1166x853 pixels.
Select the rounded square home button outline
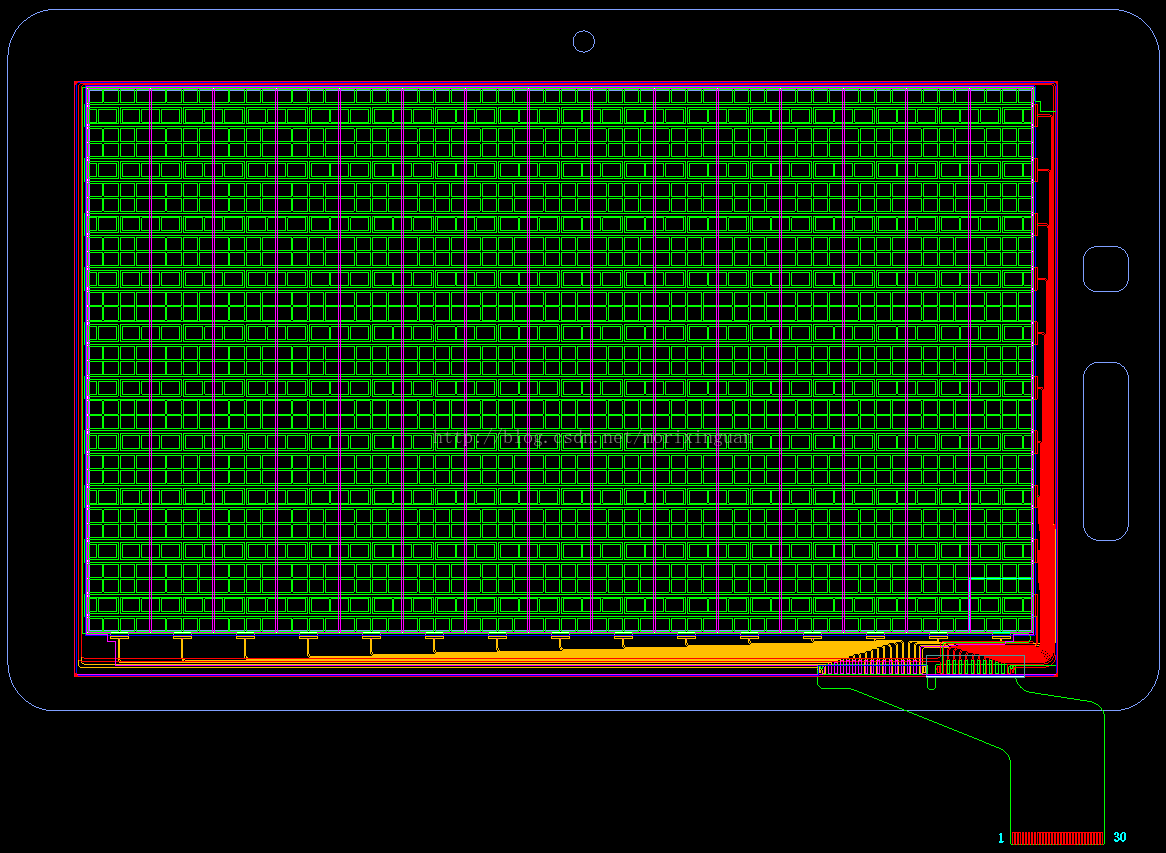[1106, 269]
